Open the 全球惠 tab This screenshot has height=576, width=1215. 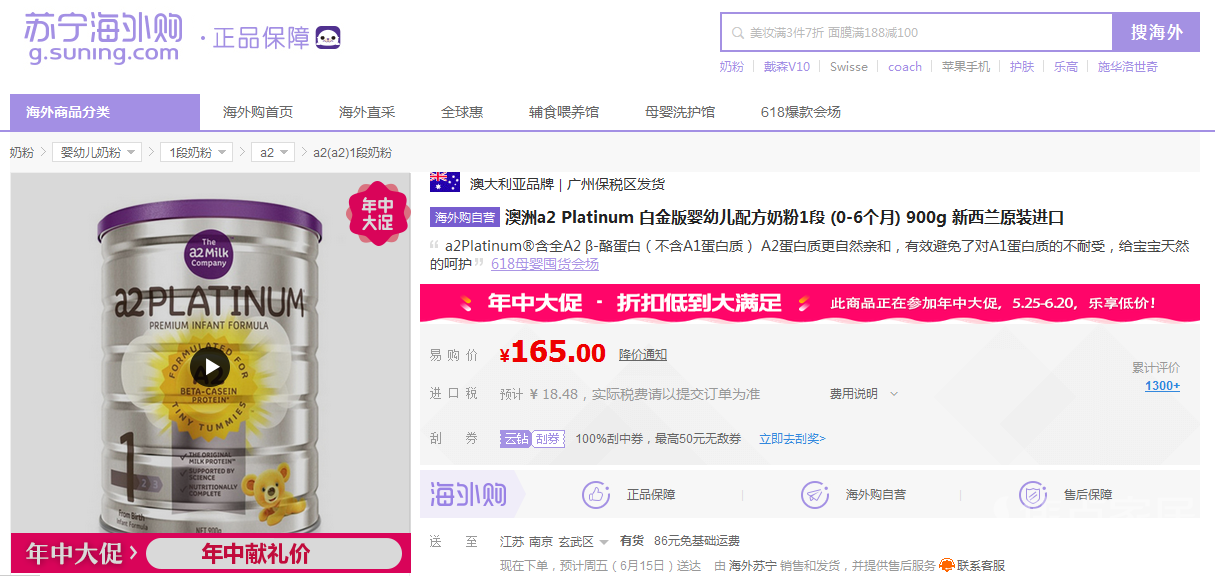click(462, 112)
